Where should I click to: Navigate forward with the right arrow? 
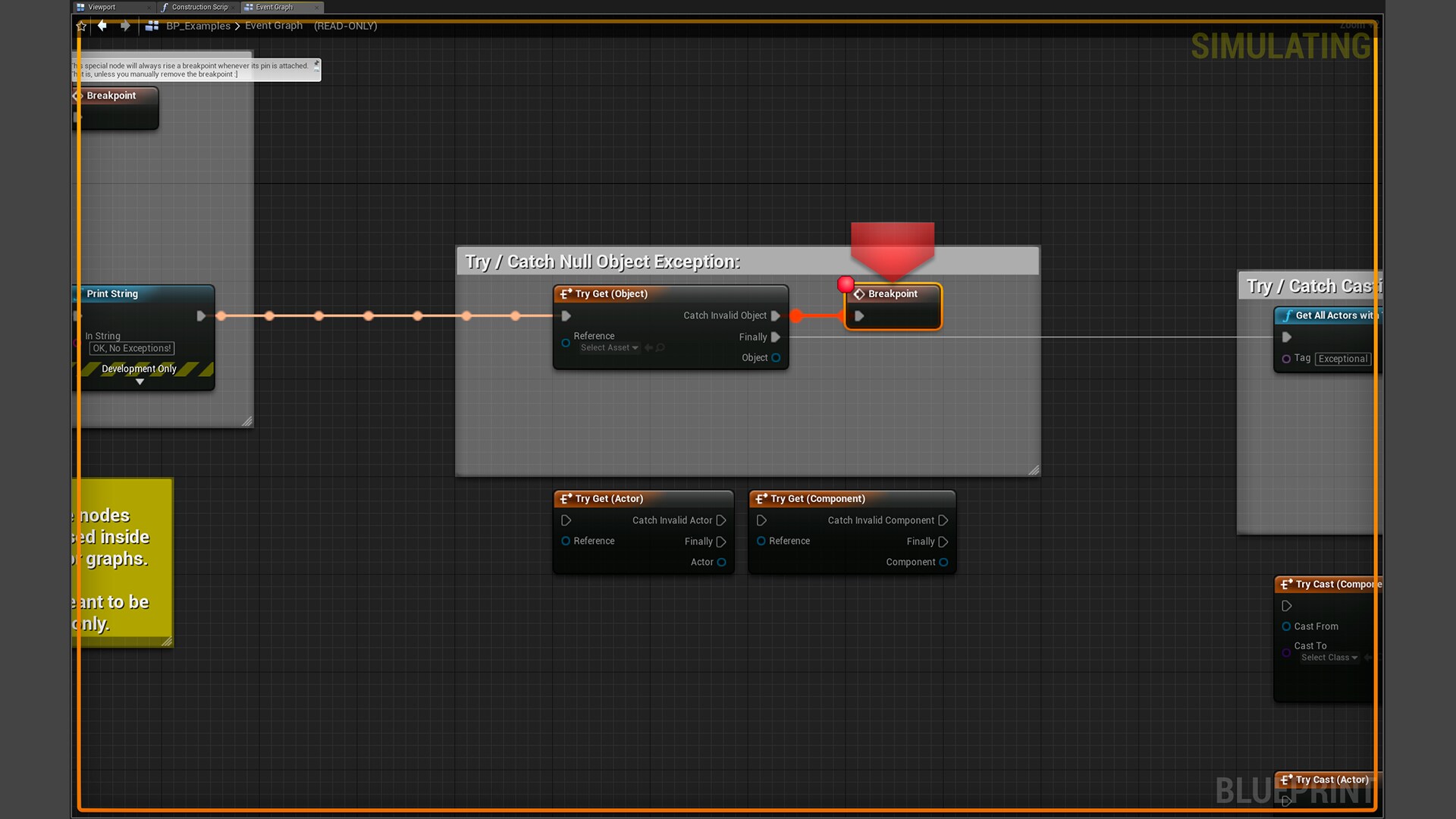(x=126, y=26)
